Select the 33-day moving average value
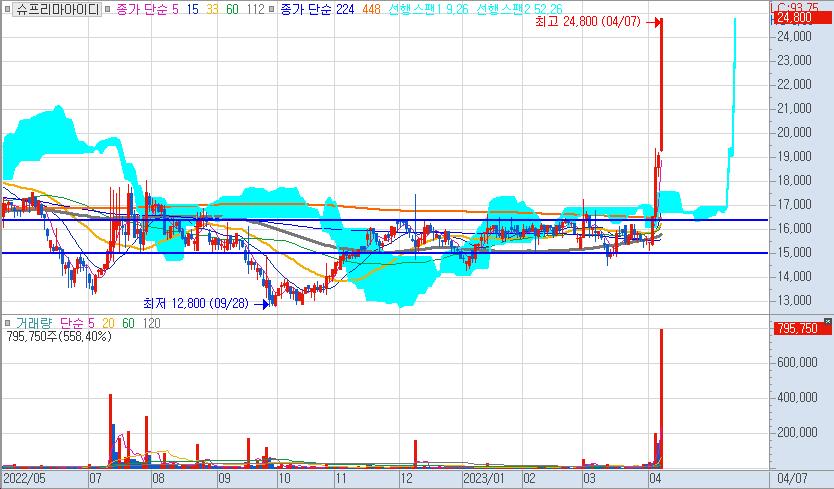 212,9
